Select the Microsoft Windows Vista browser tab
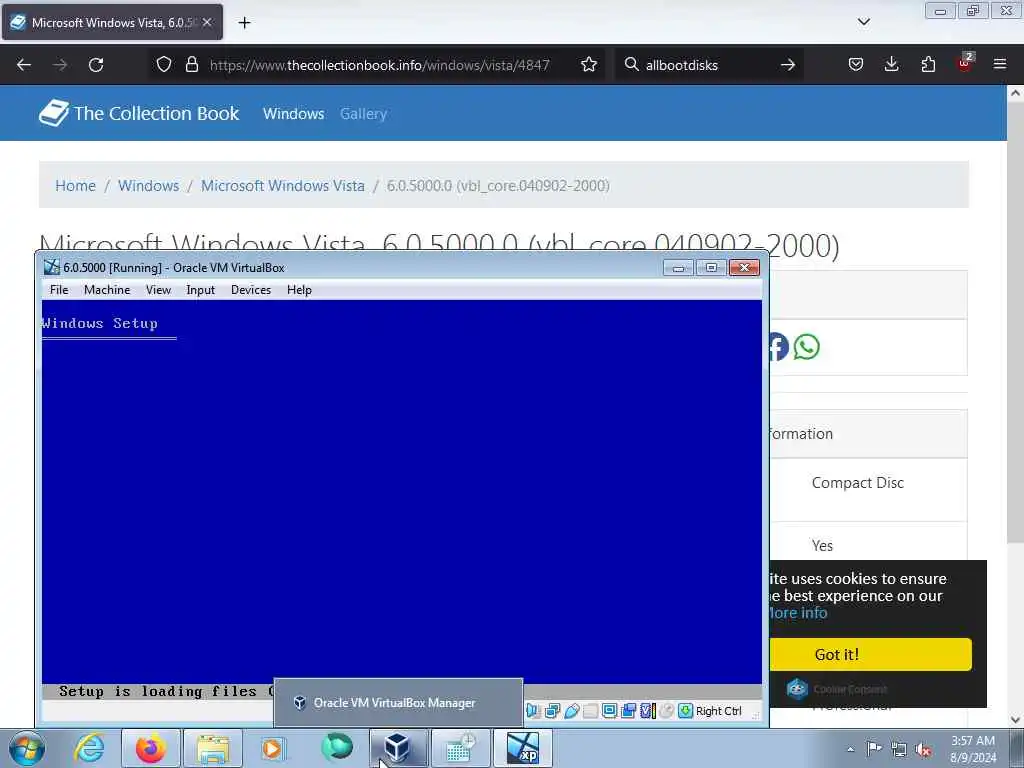 coord(112,22)
